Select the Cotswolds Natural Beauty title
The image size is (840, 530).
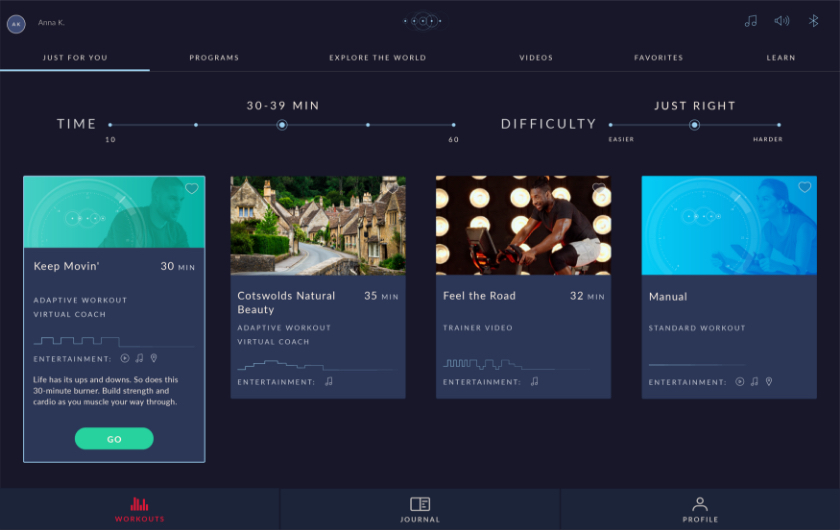pos(286,302)
